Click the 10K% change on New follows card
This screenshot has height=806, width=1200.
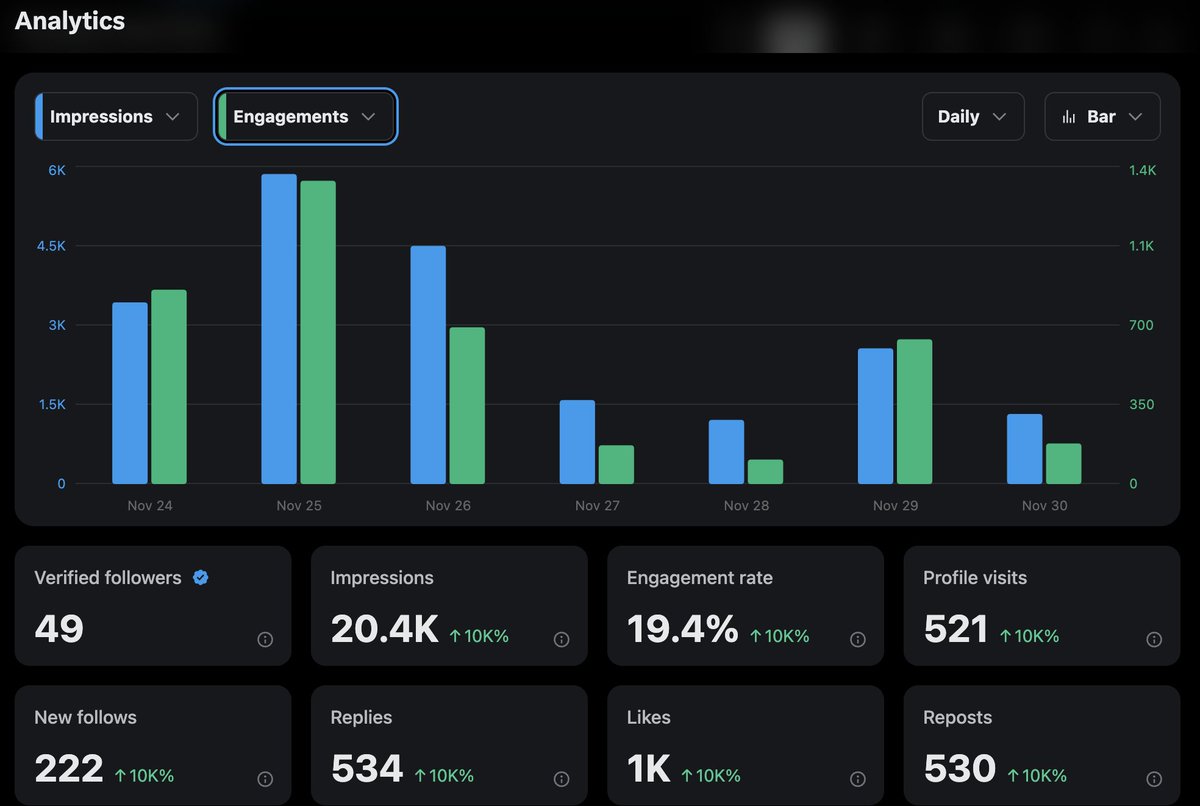pyautogui.click(x=144, y=776)
